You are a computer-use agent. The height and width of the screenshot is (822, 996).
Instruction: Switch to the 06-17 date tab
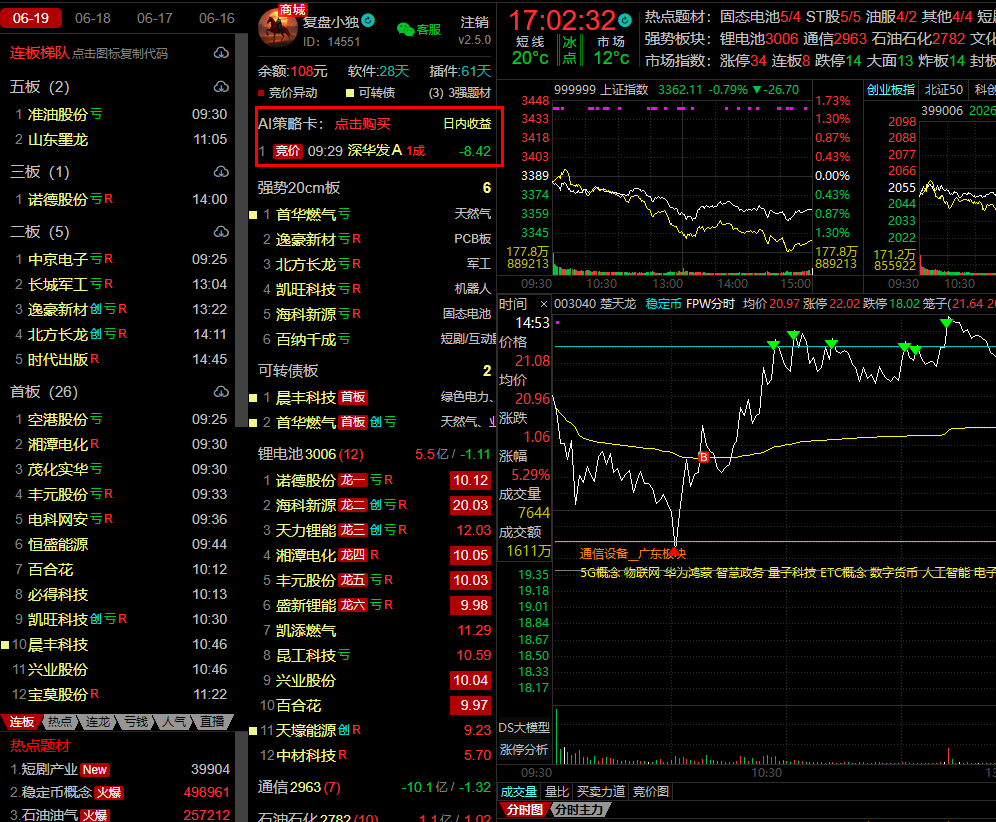point(155,18)
